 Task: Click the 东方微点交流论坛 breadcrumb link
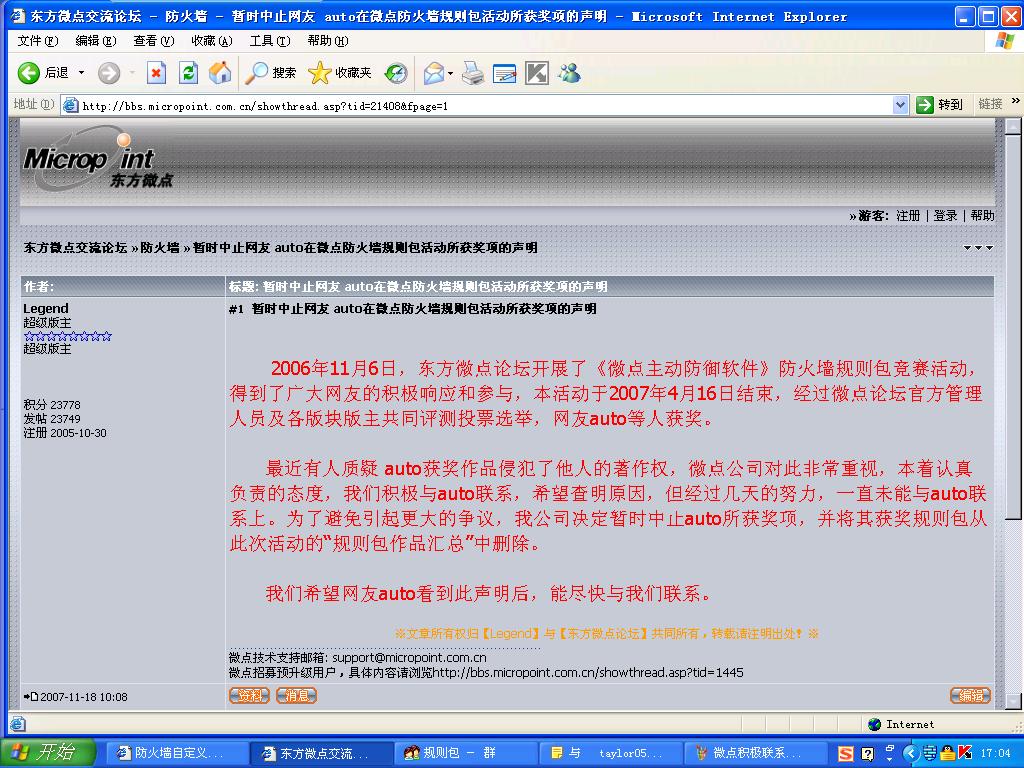(x=75, y=248)
